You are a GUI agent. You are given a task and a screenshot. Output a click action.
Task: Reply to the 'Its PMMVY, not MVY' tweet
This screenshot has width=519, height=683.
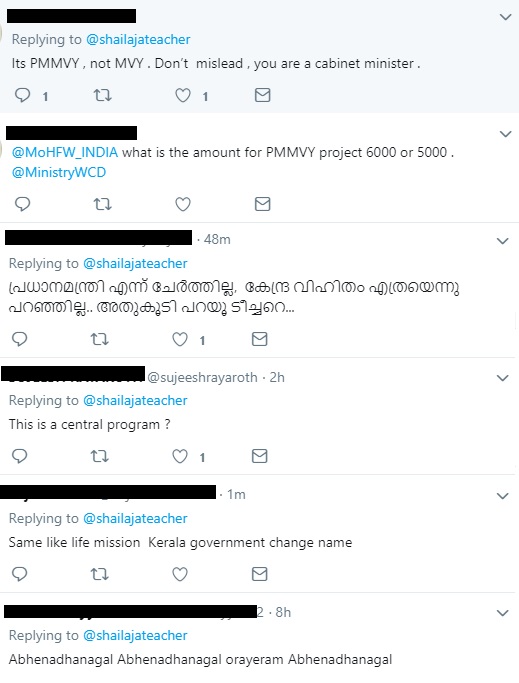click(x=23, y=95)
